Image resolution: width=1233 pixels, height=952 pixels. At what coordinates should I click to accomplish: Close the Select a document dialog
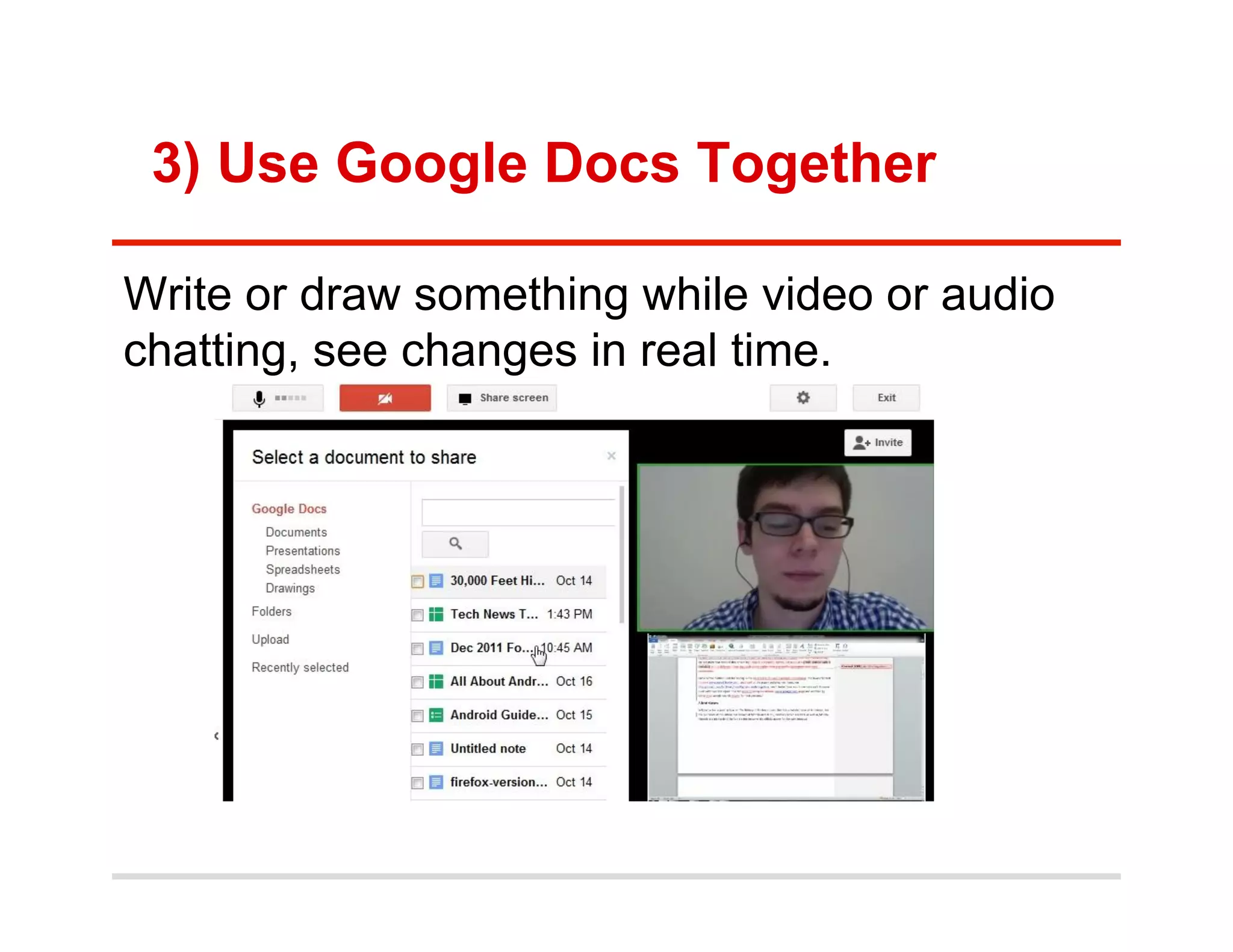pos(611,456)
